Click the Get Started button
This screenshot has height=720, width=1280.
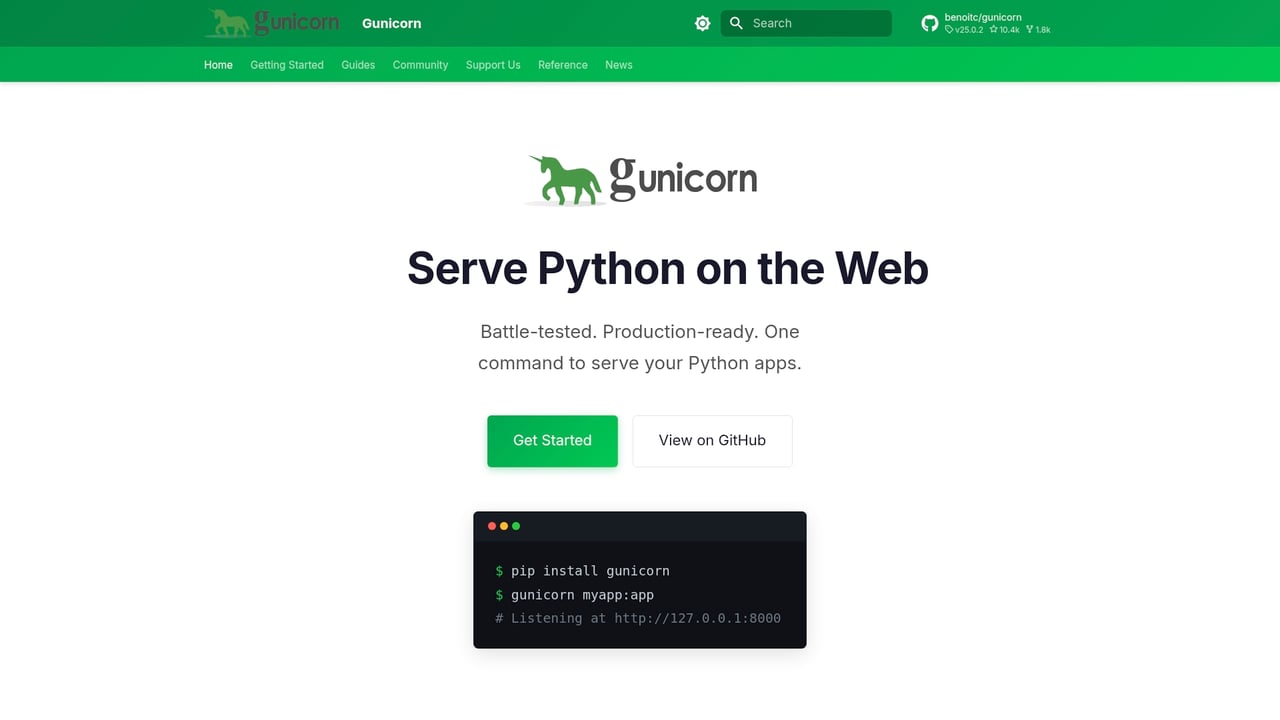click(x=552, y=440)
